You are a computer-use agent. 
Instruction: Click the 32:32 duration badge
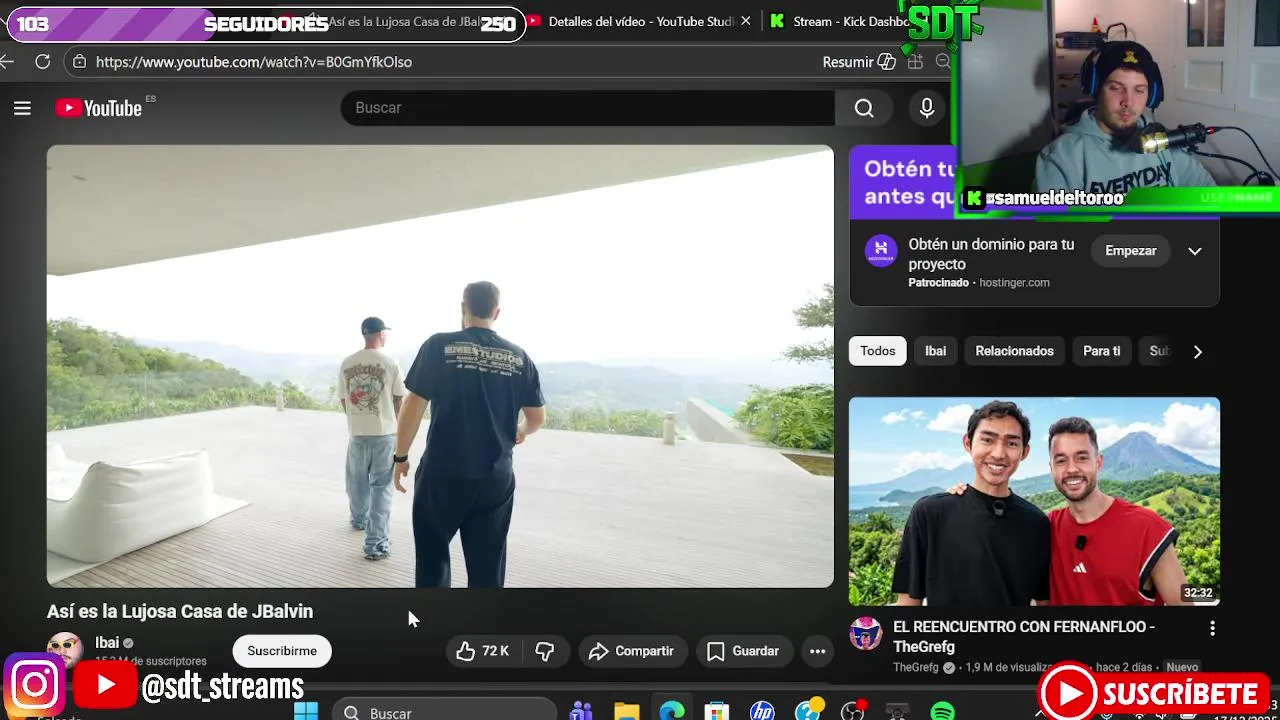(1198, 592)
